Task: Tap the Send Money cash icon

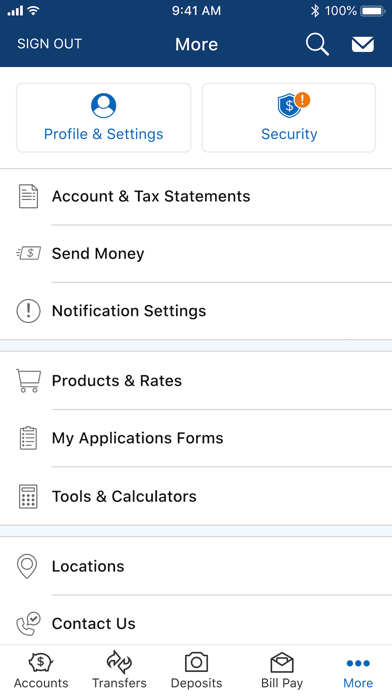Action: [28, 253]
